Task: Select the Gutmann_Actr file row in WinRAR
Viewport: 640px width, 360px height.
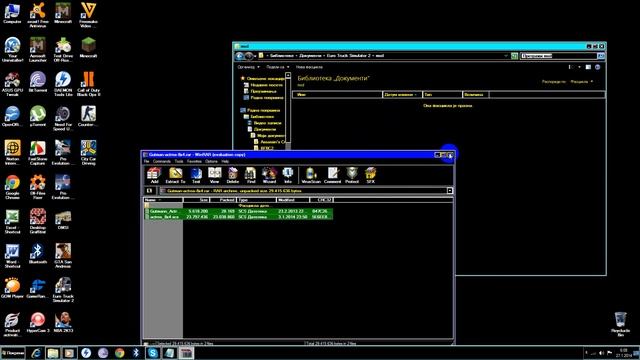Action: point(239,211)
